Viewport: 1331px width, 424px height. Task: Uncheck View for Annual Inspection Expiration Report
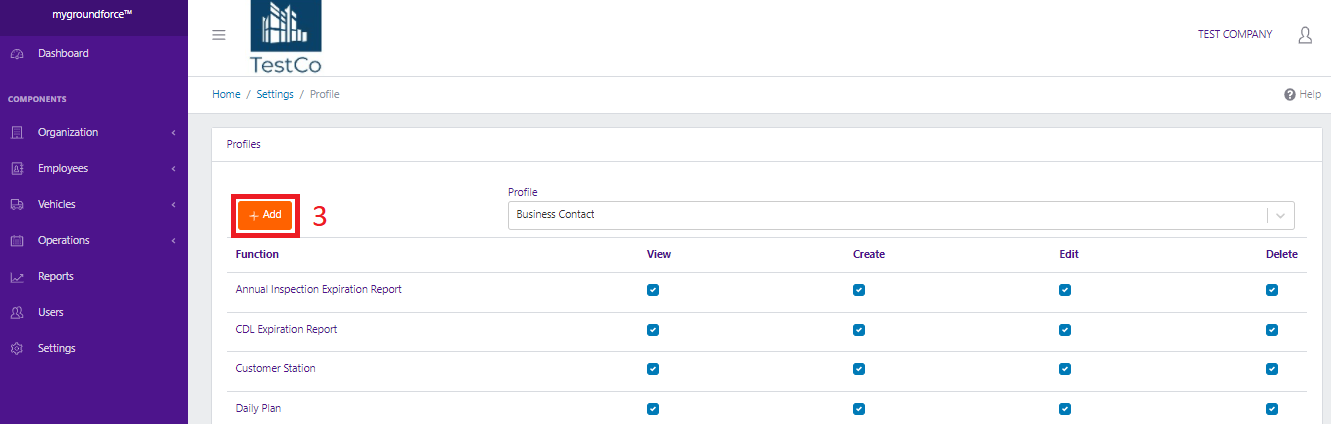(653, 290)
